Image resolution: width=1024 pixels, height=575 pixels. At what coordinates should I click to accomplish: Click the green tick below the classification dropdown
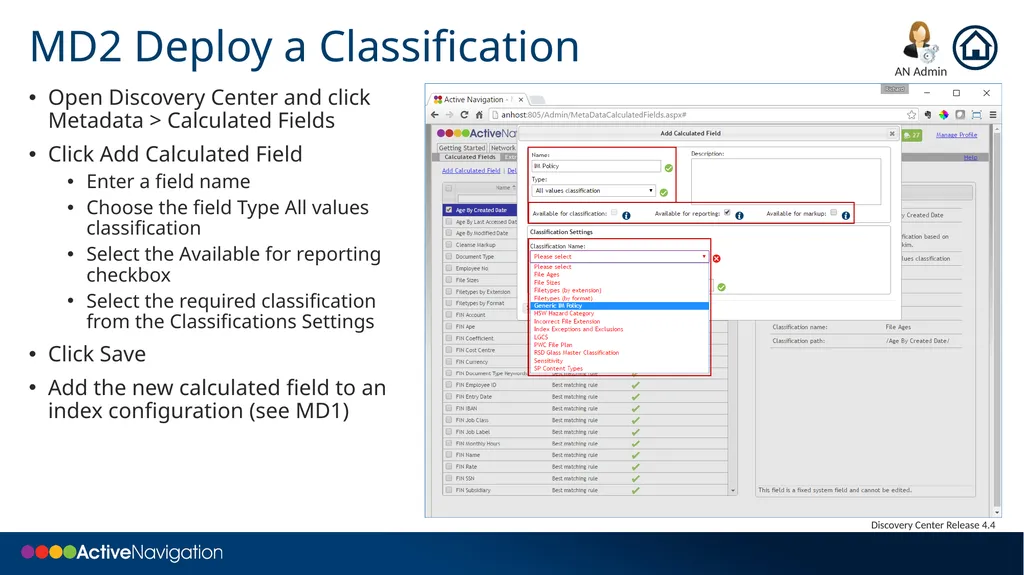pos(721,287)
